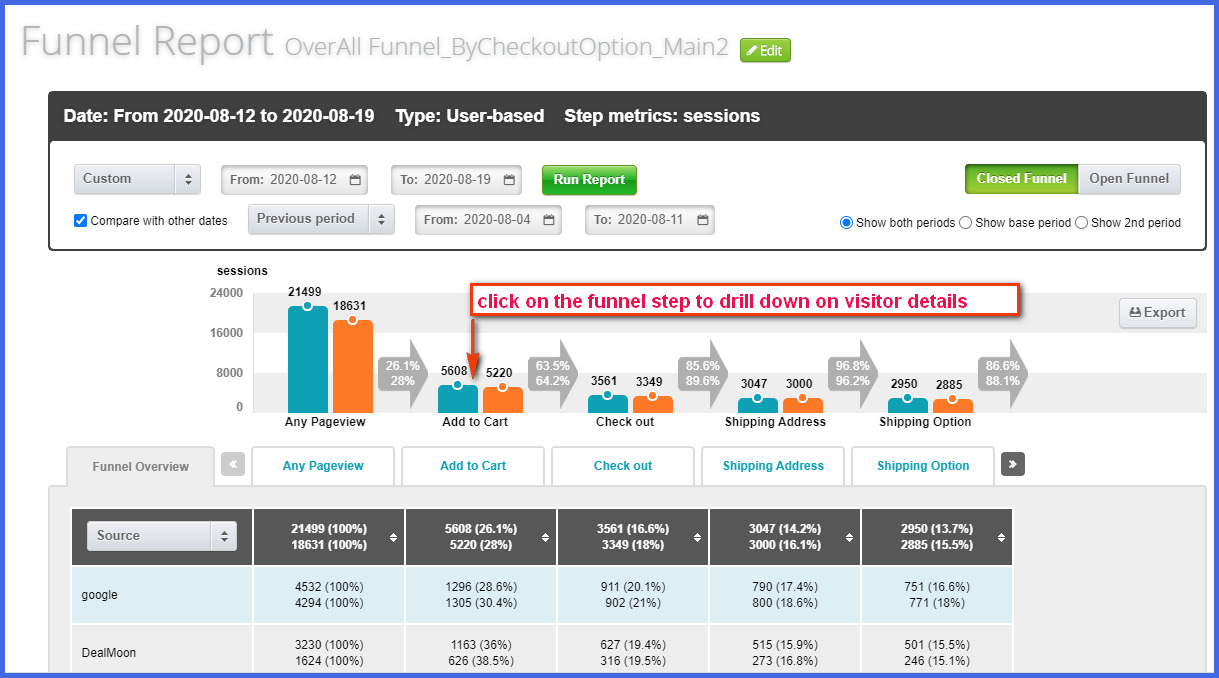Sort the Any Pageview column using arrows
Image resolution: width=1219 pixels, height=678 pixels.
coord(394,537)
